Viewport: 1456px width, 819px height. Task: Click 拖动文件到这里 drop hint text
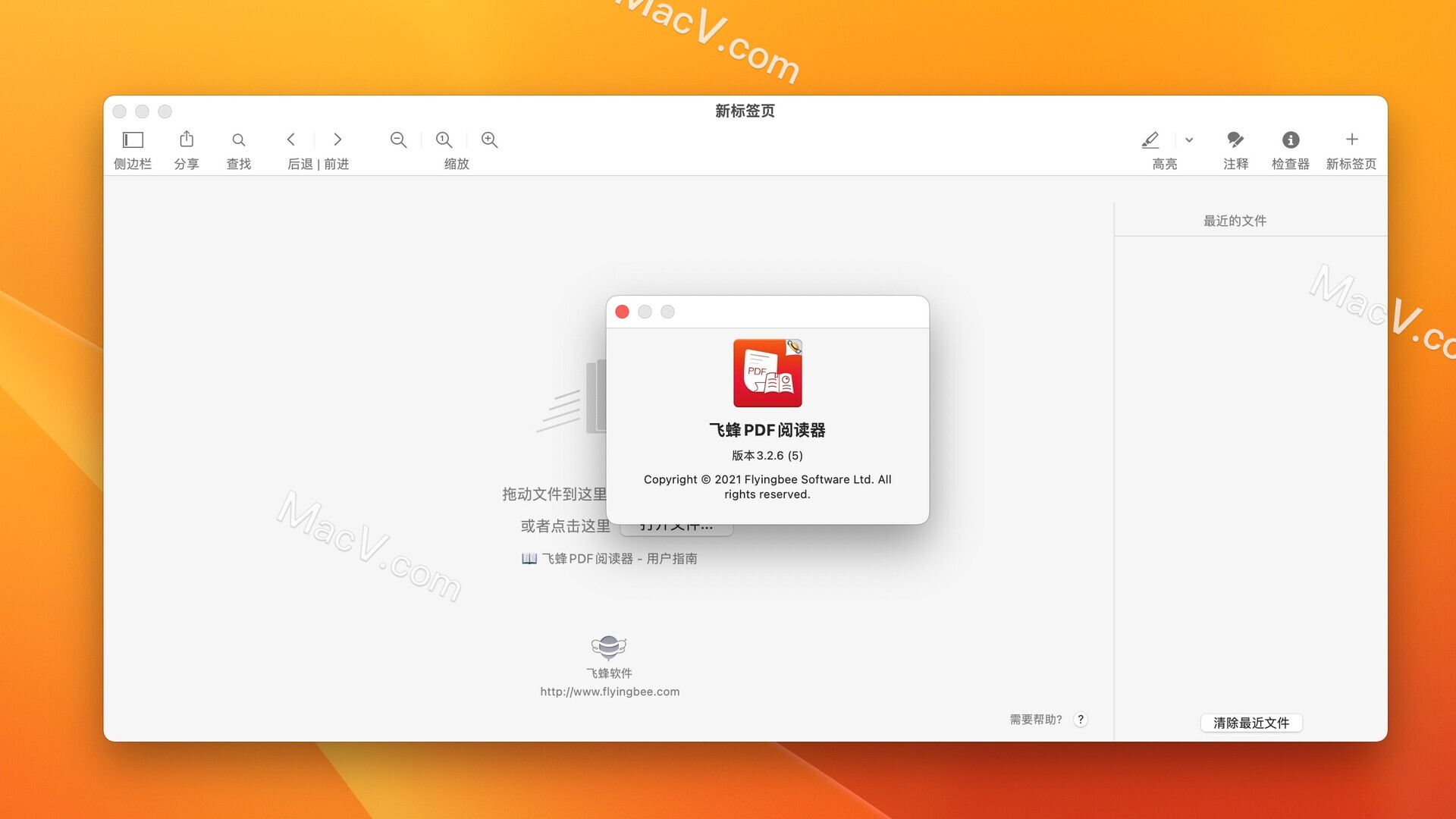click(x=554, y=494)
